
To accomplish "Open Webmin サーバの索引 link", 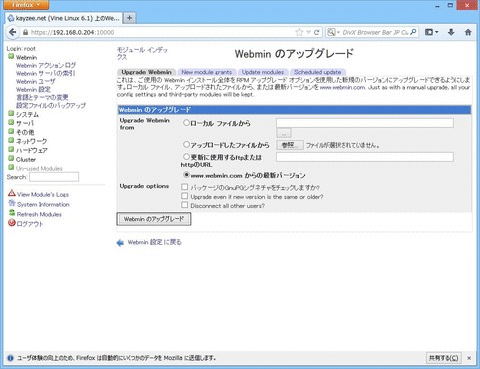I will coord(46,73).
